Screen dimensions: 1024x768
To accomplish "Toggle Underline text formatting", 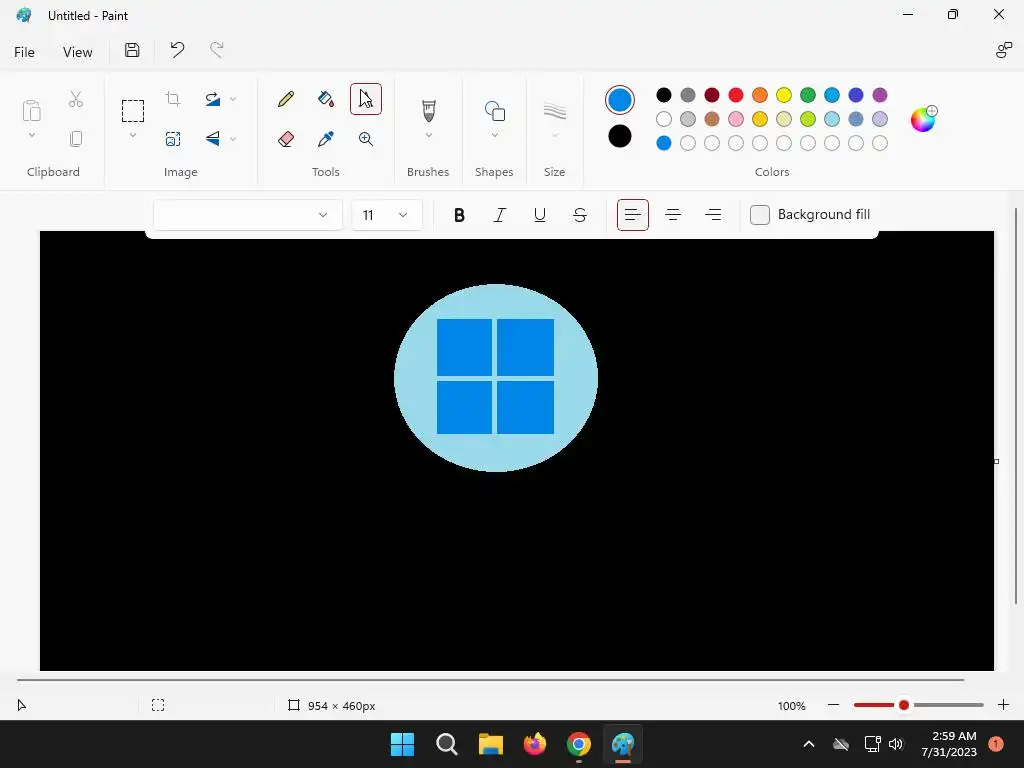I will (x=539, y=215).
